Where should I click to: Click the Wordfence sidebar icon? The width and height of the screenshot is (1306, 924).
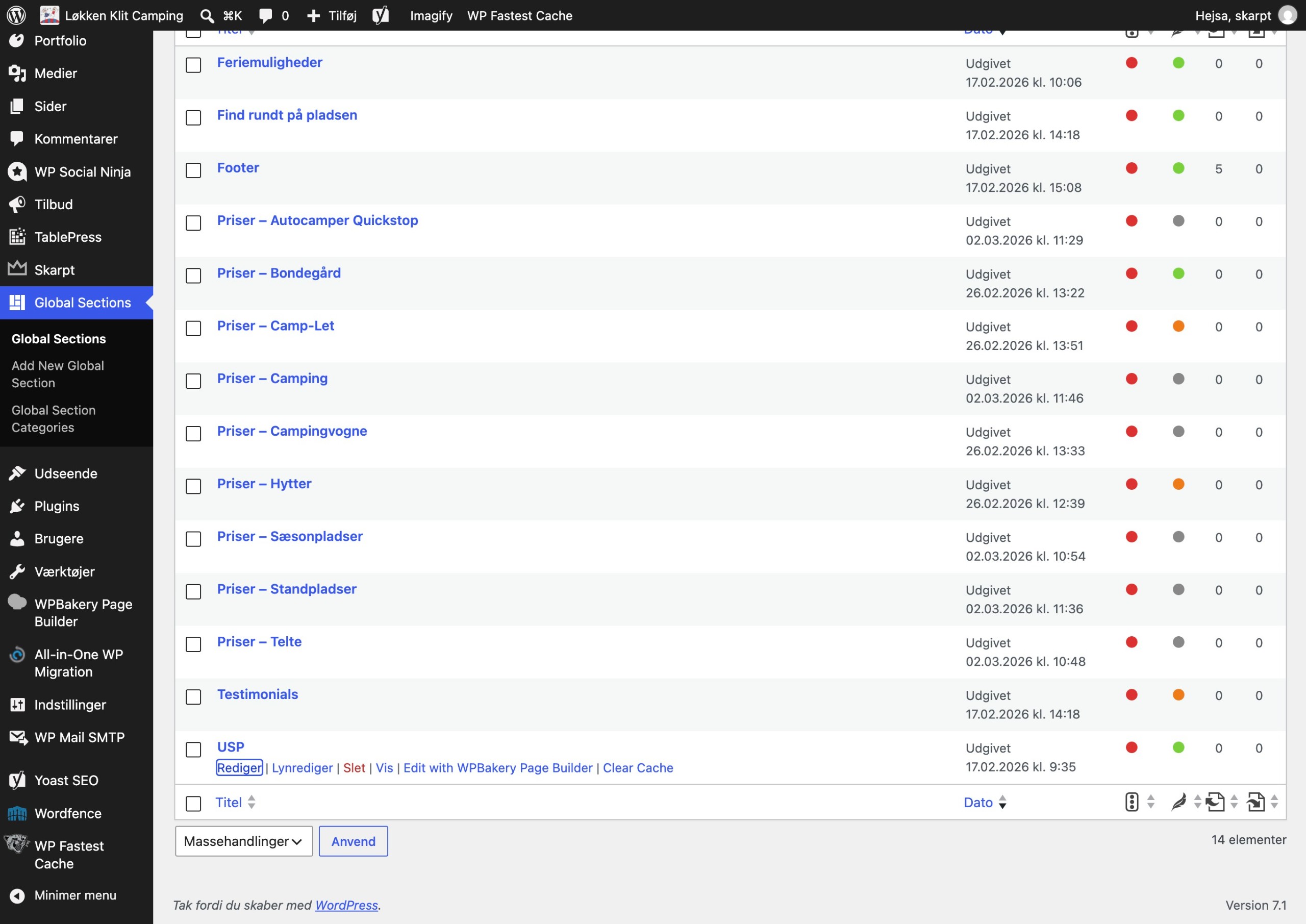[17, 814]
